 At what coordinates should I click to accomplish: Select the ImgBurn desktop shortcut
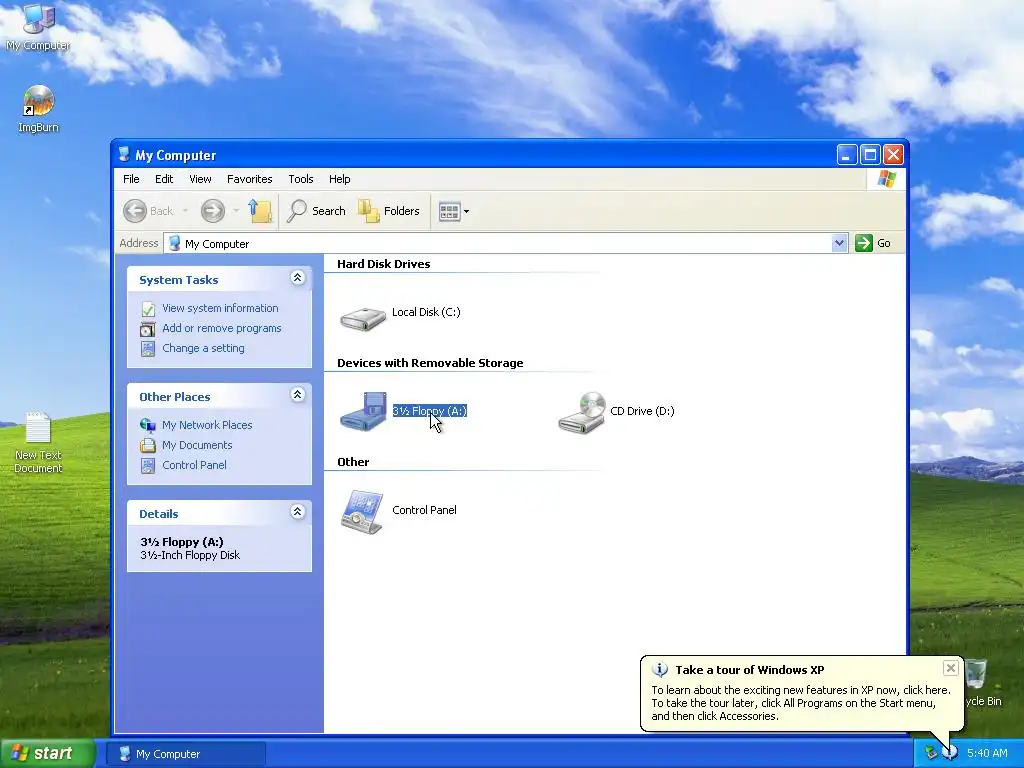38,109
